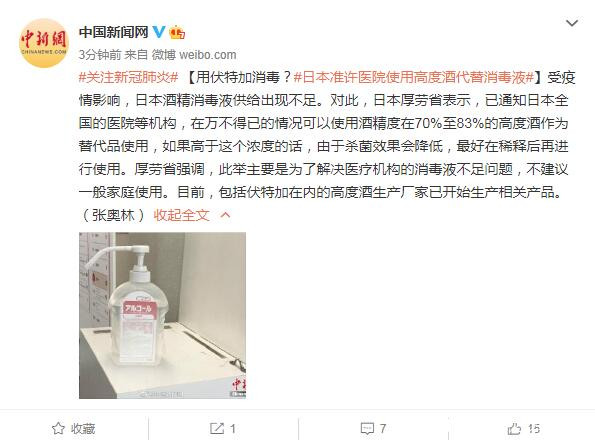Screen dimensions: 595x447
Task: Open the 微博 weibo.com source link
Action: click(194, 55)
